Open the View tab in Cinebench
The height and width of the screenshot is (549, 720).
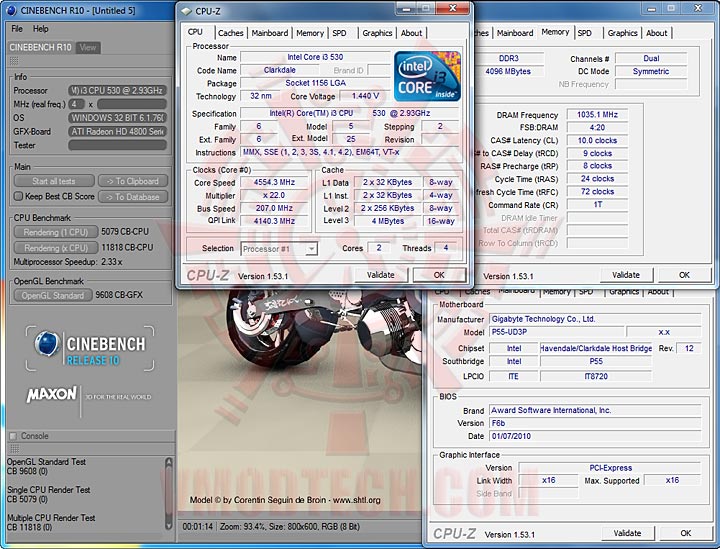pyautogui.click(x=88, y=47)
